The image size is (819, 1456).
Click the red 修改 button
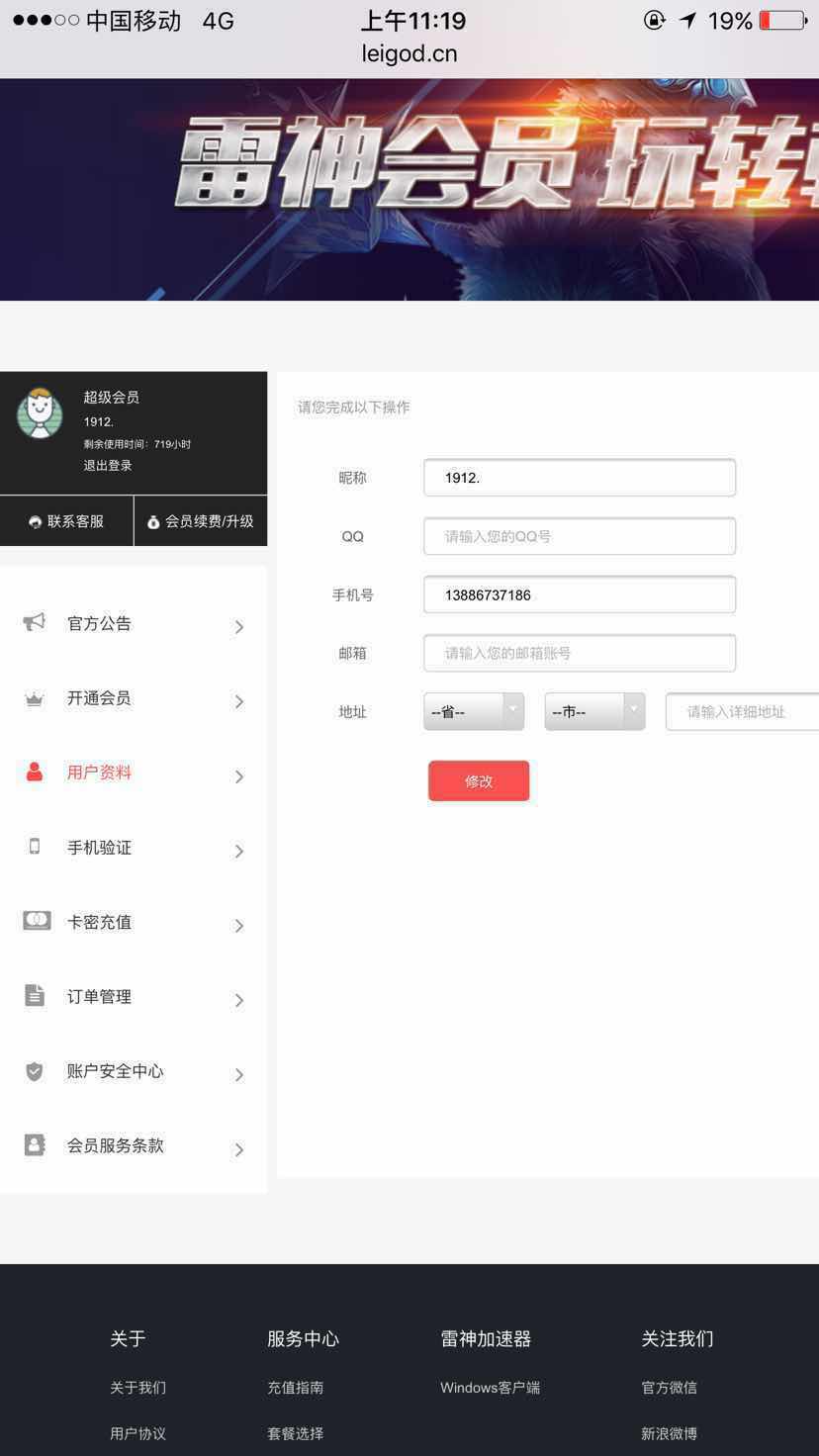tap(479, 780)
